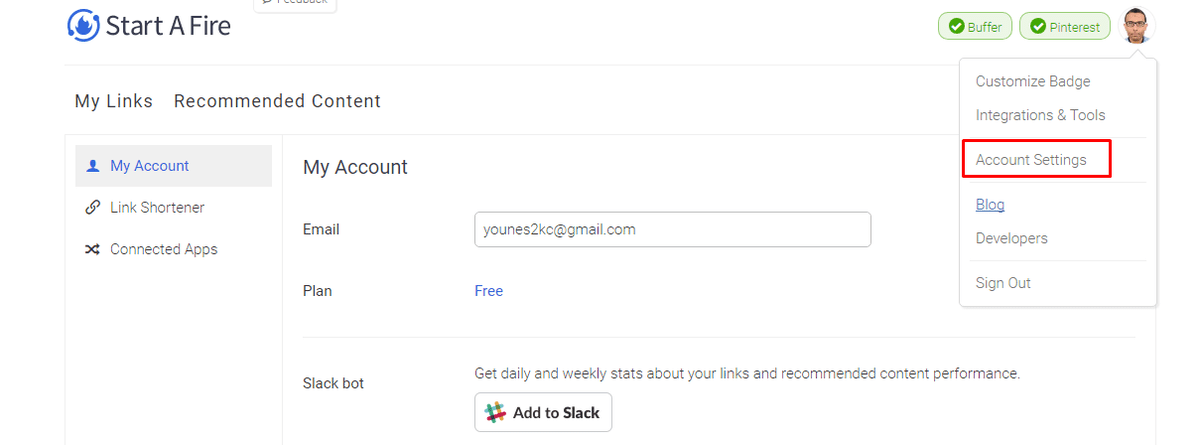1200x445 pixels.
Task: Click the chain icon beside Link Shortener
Action: pos(93,208)
